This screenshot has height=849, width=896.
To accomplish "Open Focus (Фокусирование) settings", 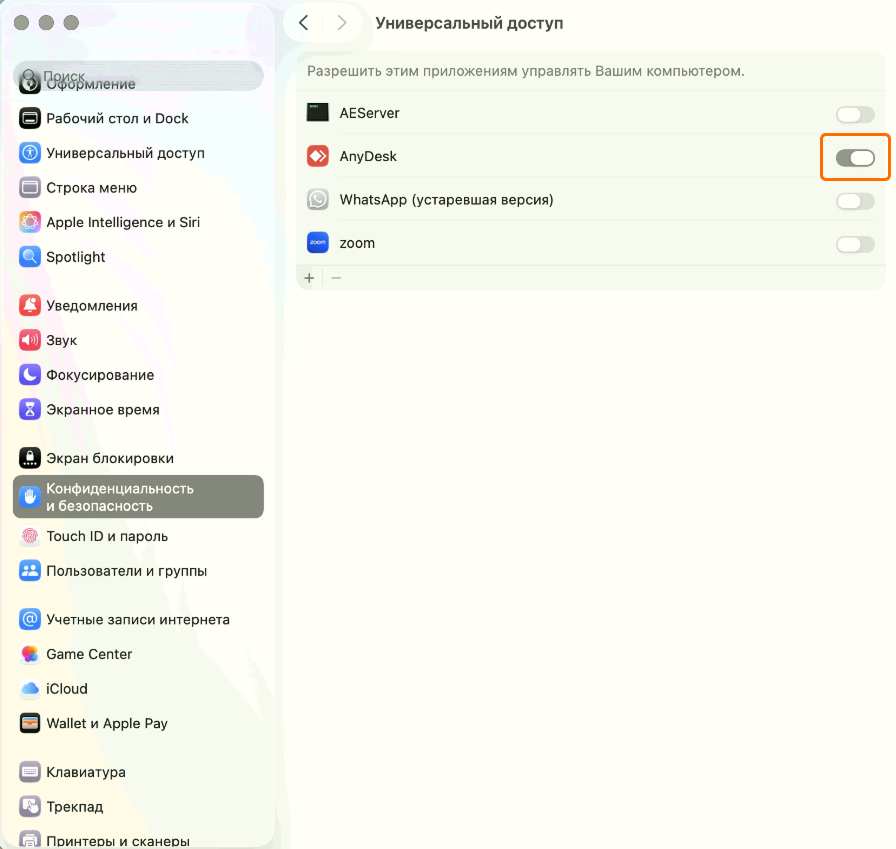I will click(97, 374).
